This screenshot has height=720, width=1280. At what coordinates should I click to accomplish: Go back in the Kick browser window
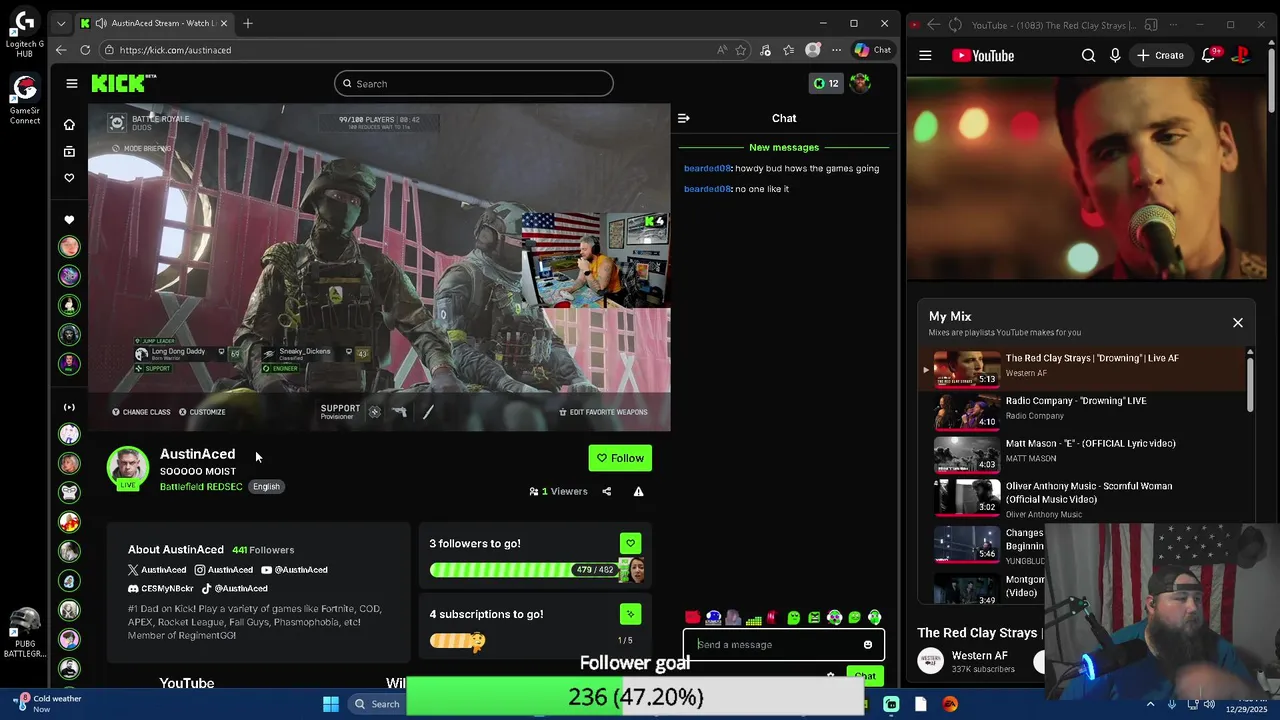(62, 50)
